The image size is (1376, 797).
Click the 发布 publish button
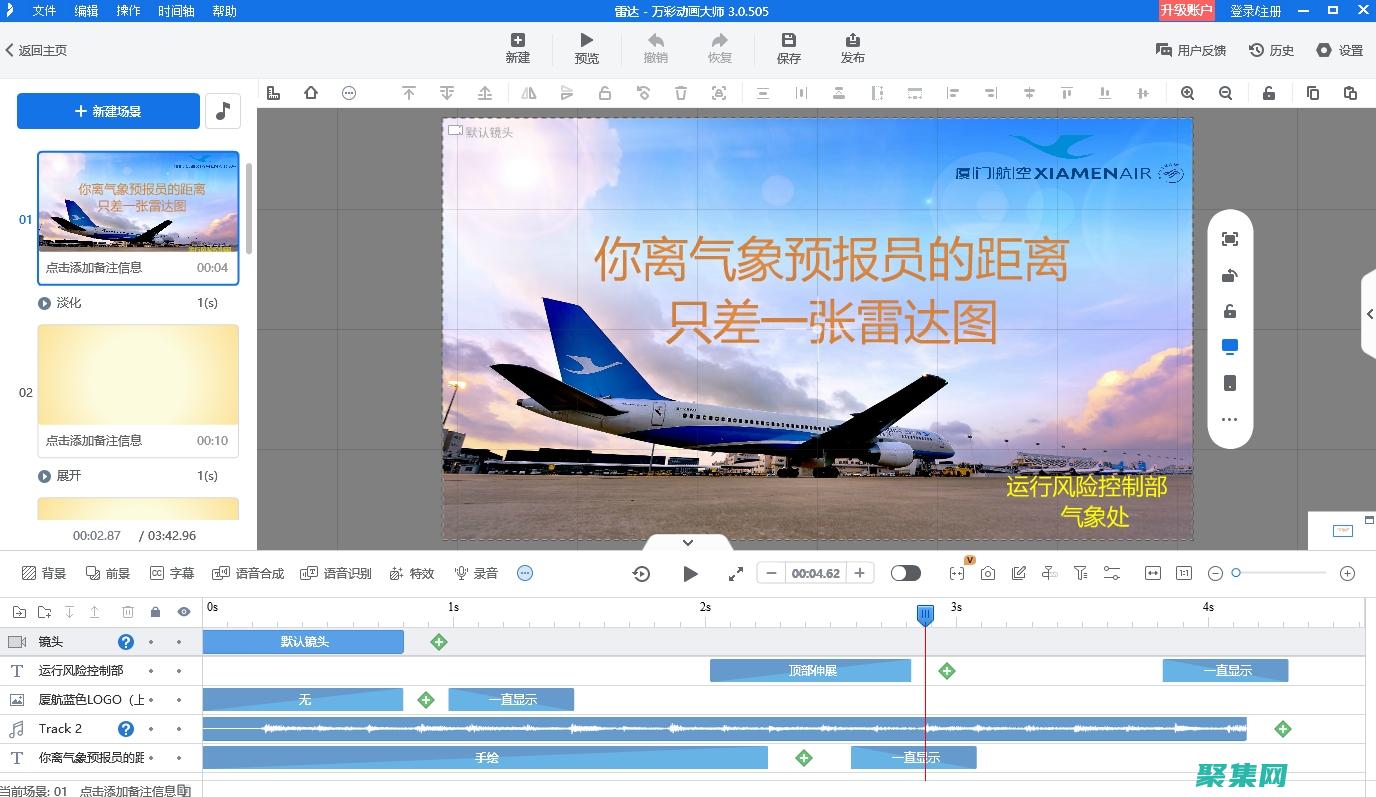pyautogui.click(x=853, y=47)
